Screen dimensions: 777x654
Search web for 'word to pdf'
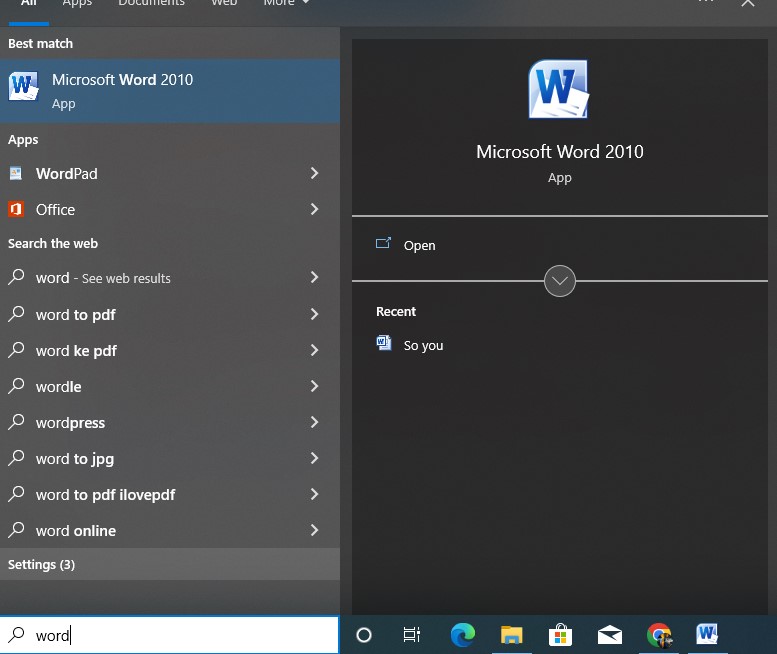169,314
